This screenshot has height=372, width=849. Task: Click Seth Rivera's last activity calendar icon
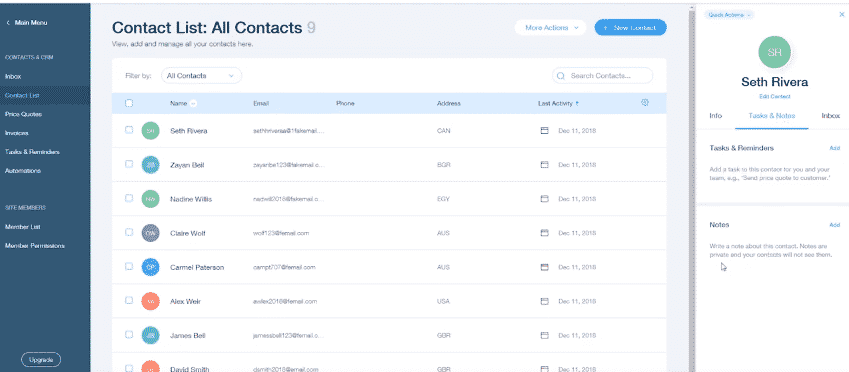pos(545,130)
